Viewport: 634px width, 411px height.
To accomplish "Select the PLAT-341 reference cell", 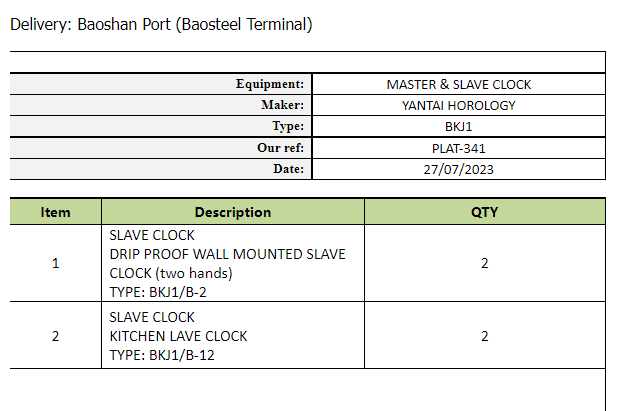I will 459,148.
